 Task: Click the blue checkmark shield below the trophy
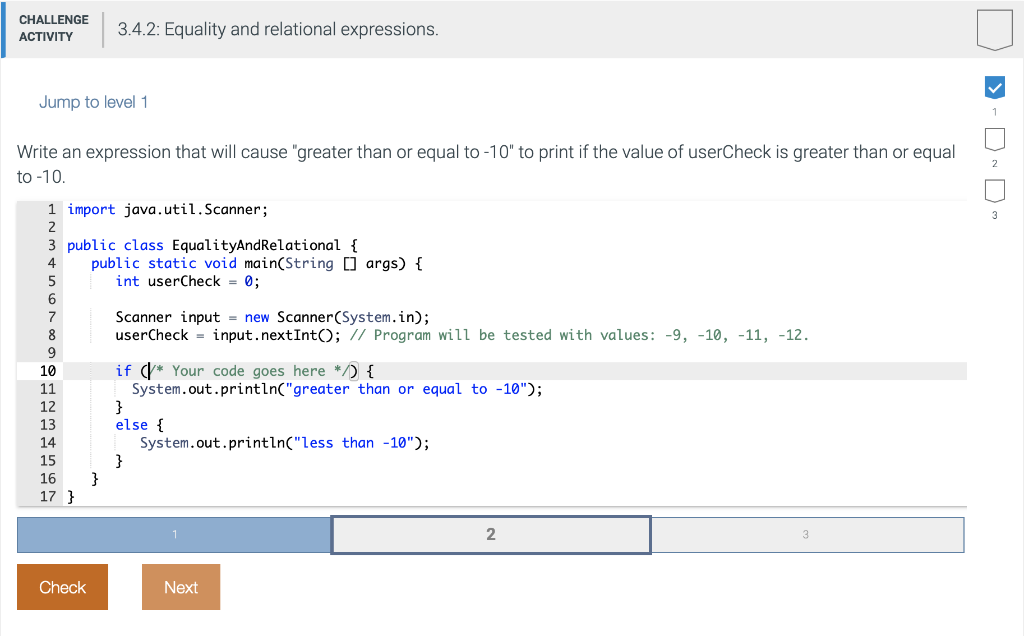pyautogui.click(x=994, y=87)
